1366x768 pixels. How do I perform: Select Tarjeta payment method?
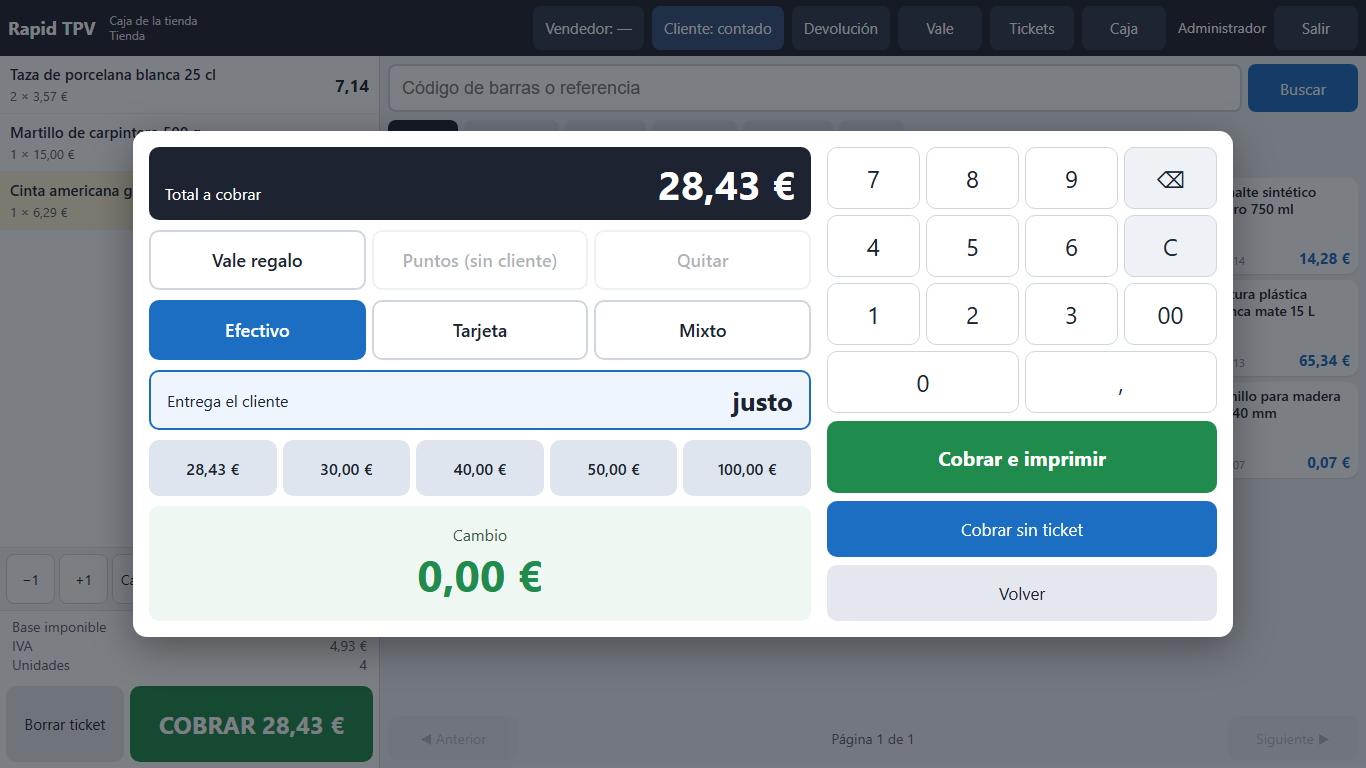coord(480,330)
